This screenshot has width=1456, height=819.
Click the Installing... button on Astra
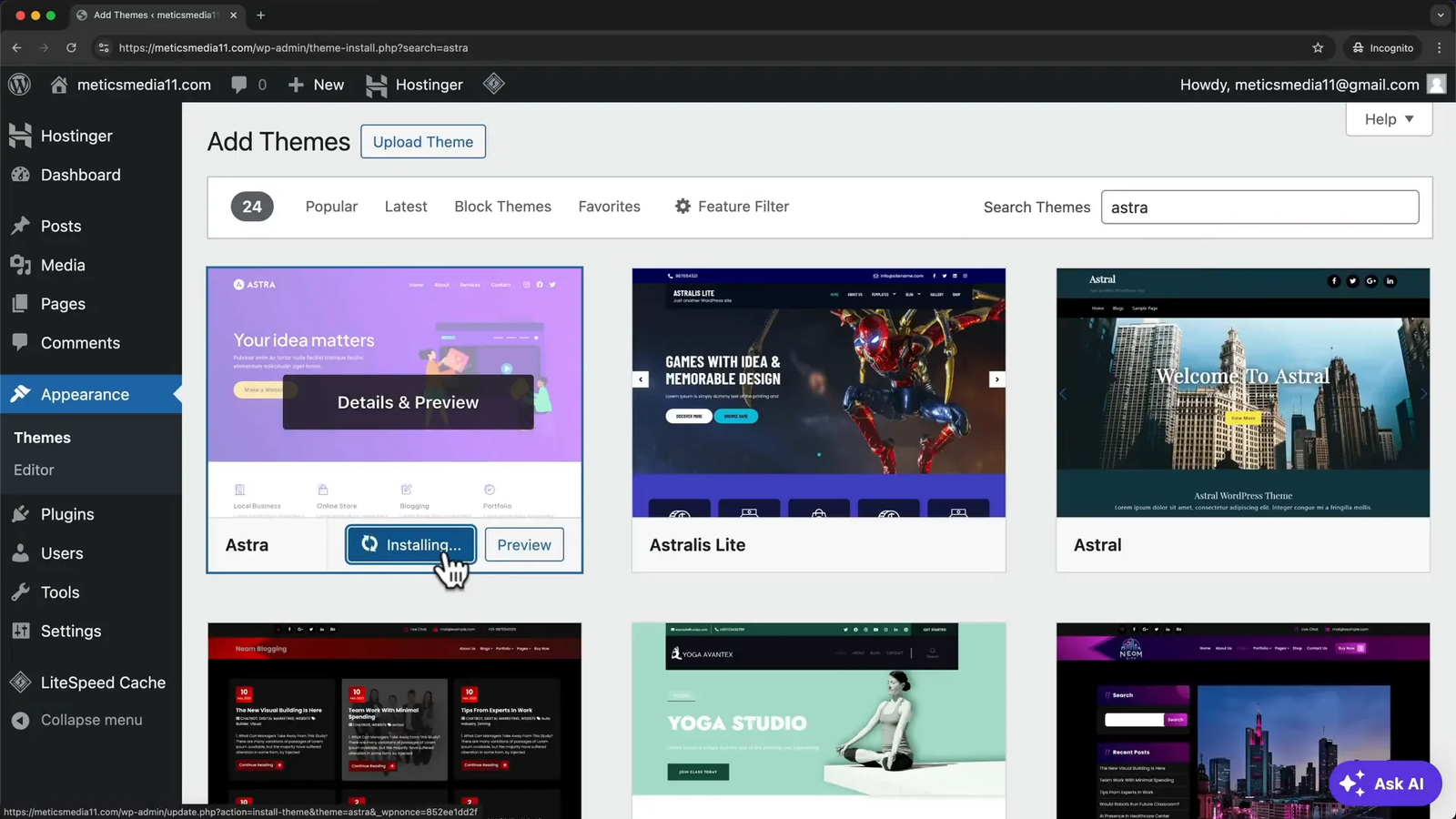pyautogui.click(x=410, y=544)
